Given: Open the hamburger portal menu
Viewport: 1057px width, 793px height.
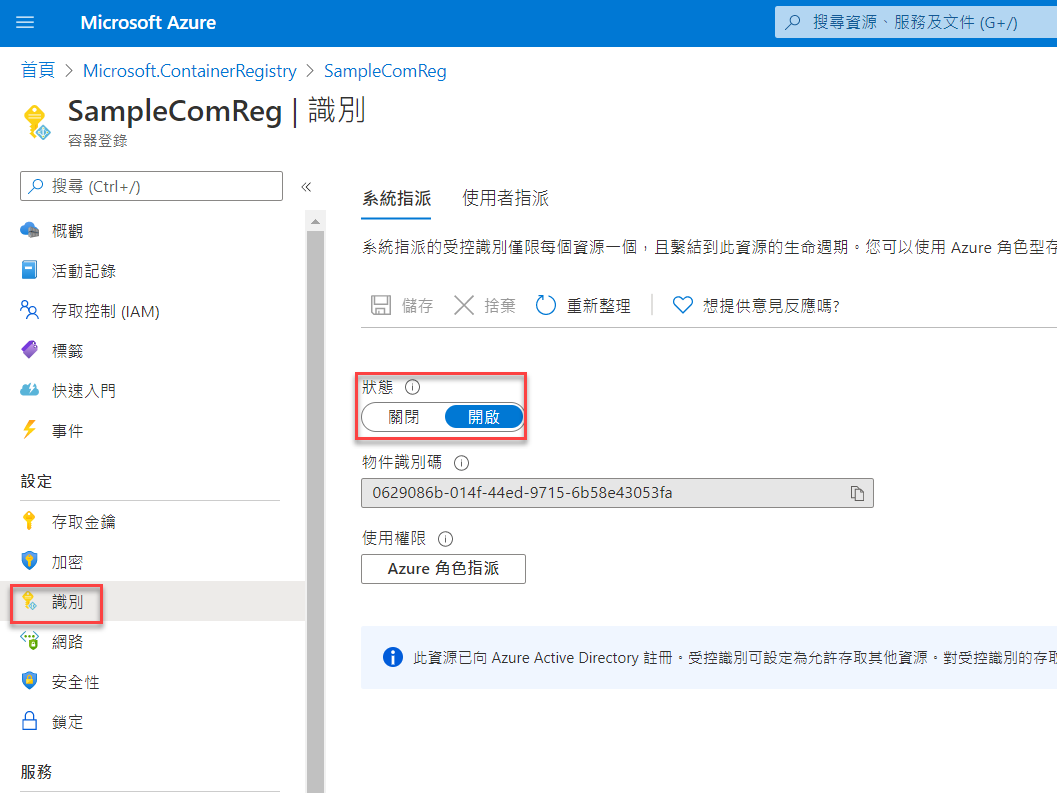Looking at the screenshot, I should [x=25, y=22].
